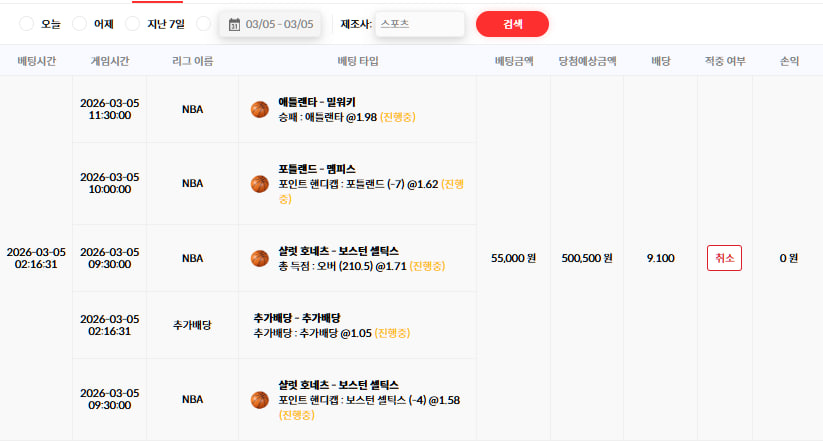Open the 추가배당 - 추가배당 entry

coord(297,318)
